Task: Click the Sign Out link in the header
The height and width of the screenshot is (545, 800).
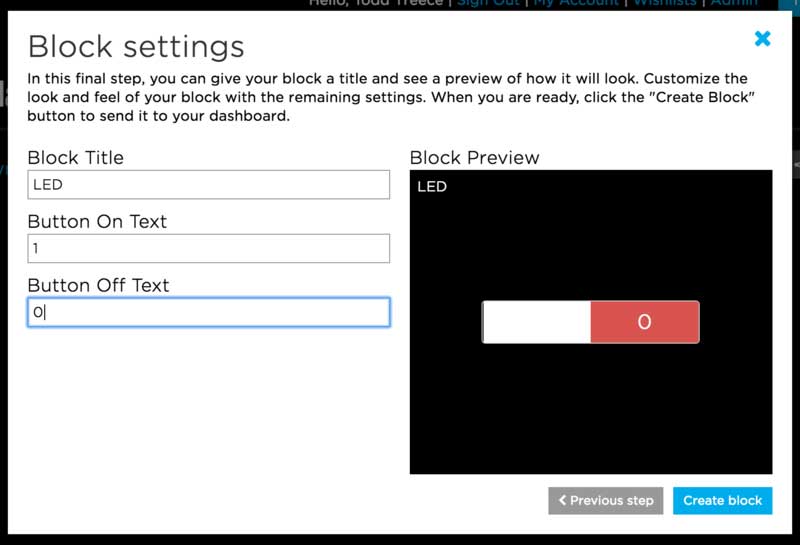Action: (x=487, y=4)
